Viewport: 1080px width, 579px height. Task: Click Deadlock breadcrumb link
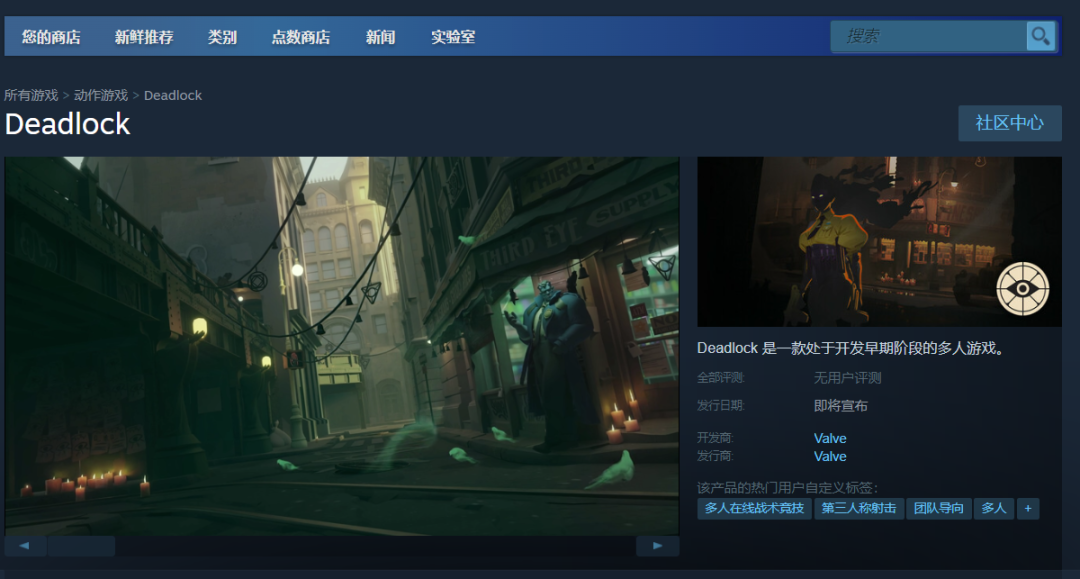pyautogui.click(x=173, y=95)
